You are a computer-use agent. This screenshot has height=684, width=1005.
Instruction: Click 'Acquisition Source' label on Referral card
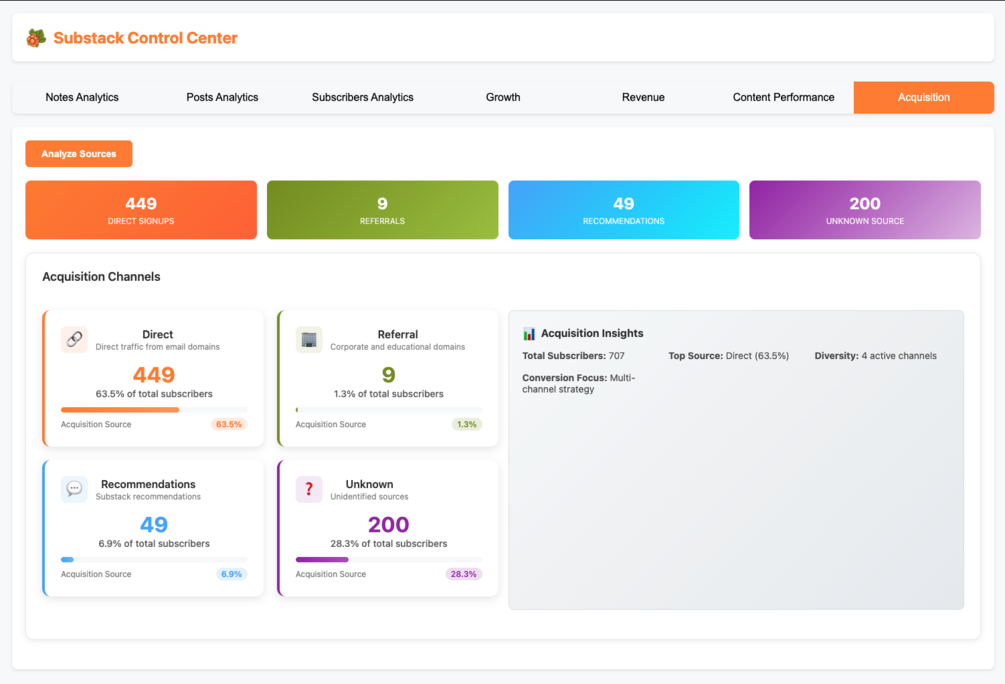coord(331,424)
